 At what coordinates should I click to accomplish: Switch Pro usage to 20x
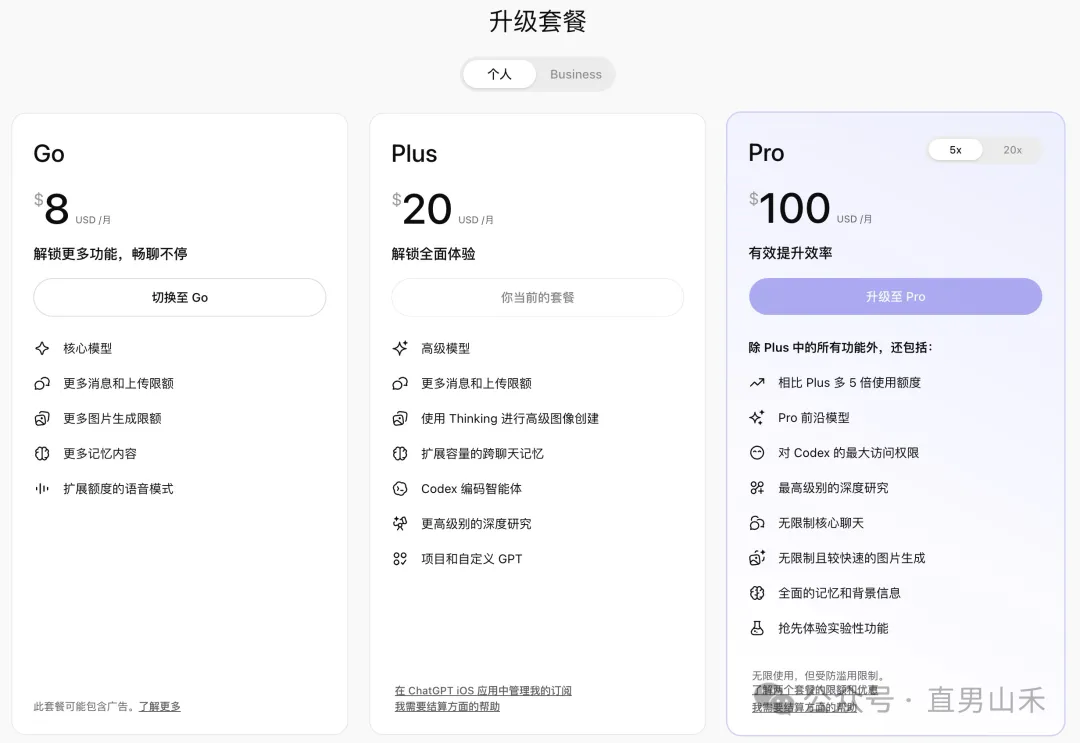click(1012, 150)
